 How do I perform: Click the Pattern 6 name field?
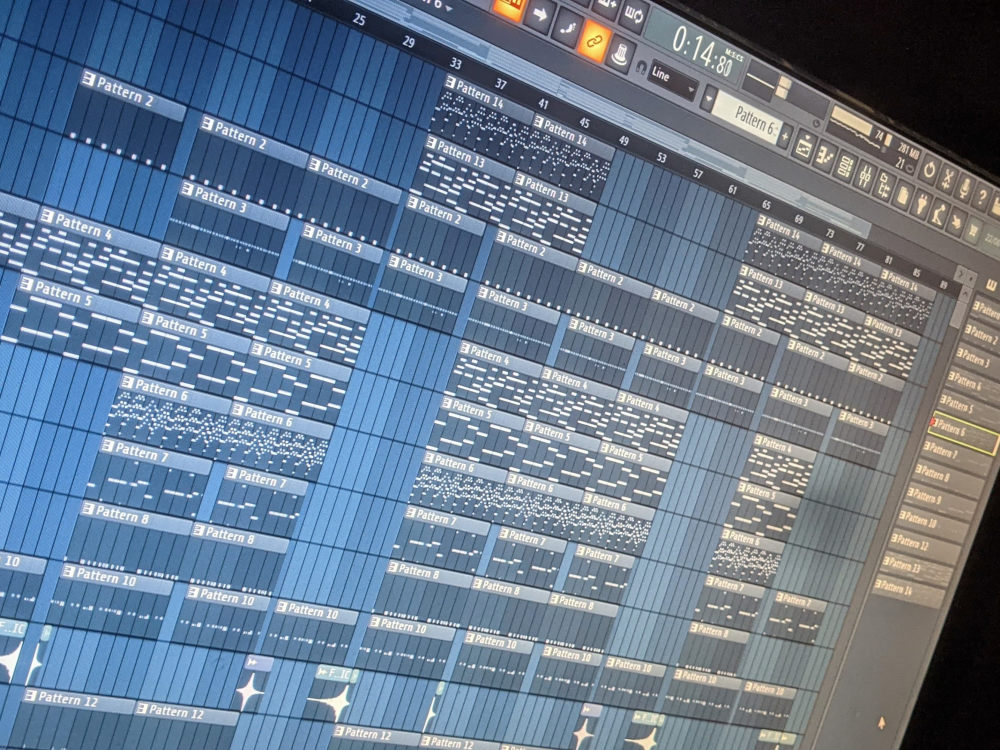[x=746, y=118]
